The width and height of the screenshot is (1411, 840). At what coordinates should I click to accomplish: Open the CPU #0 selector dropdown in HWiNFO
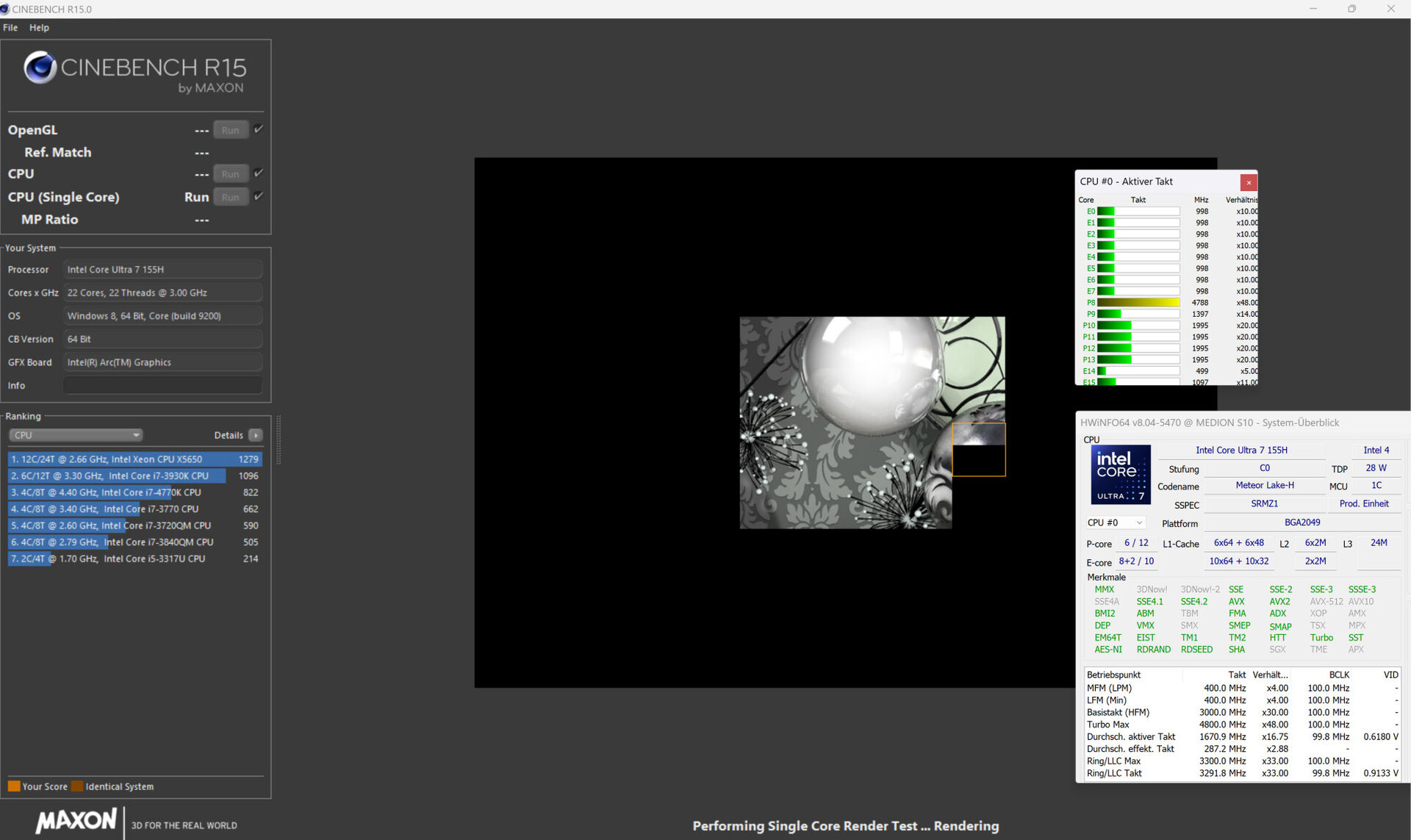1115,523
